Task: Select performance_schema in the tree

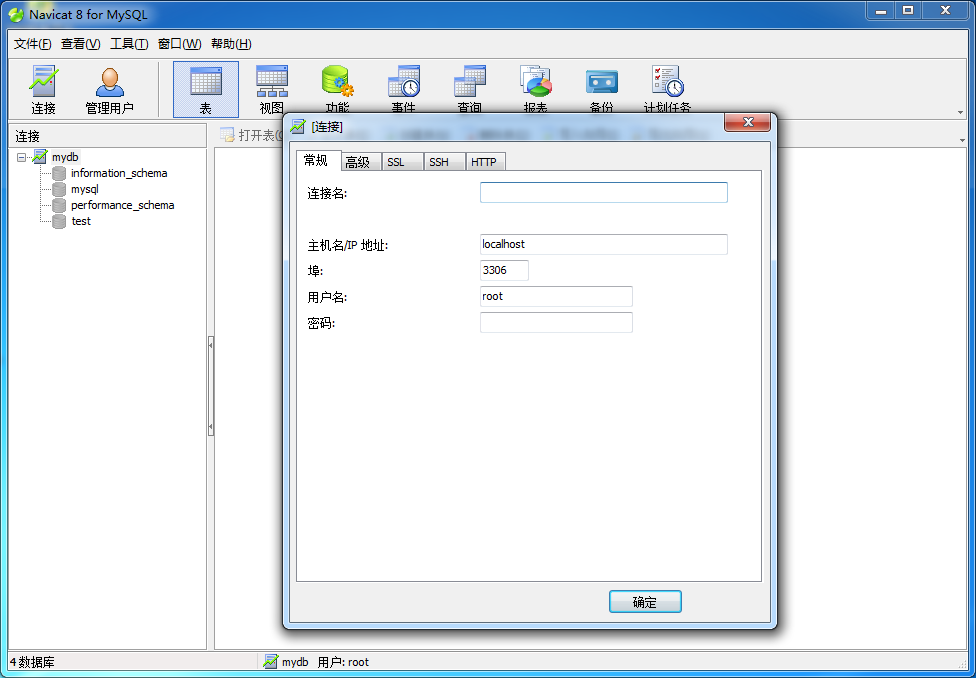Action: pos(123,205)
